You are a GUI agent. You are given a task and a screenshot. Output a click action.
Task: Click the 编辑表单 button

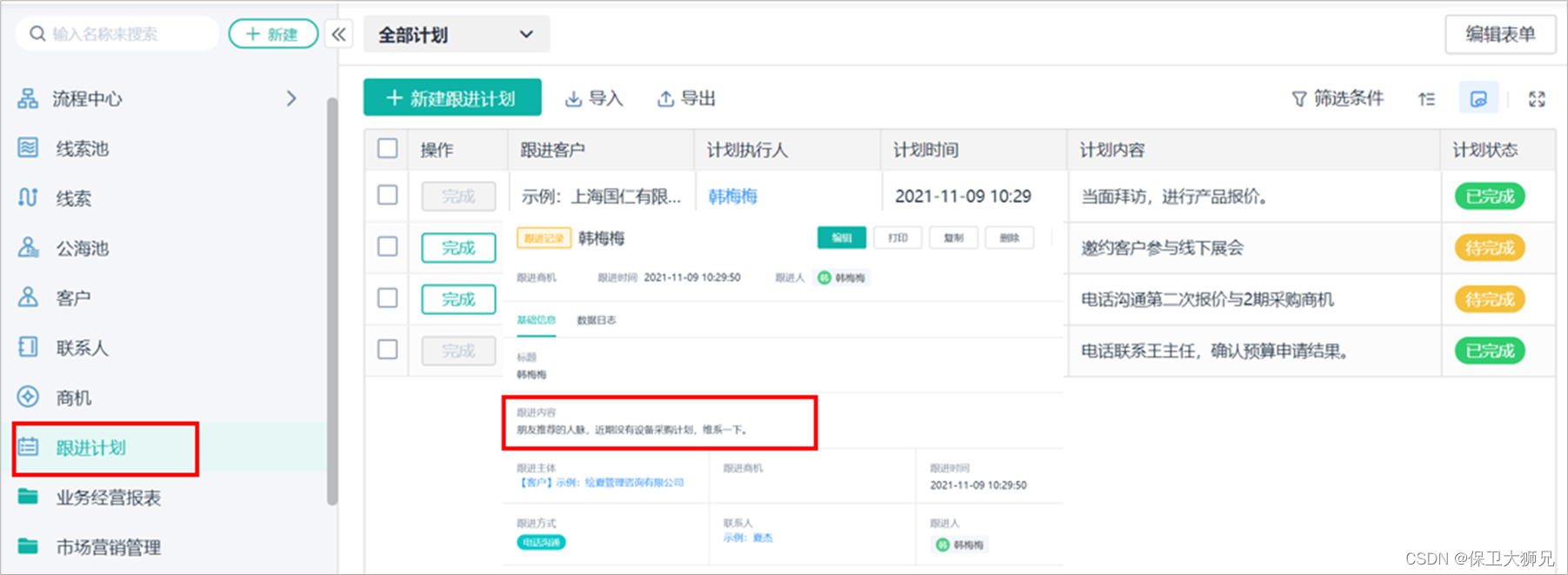(x=1500, y=34)
